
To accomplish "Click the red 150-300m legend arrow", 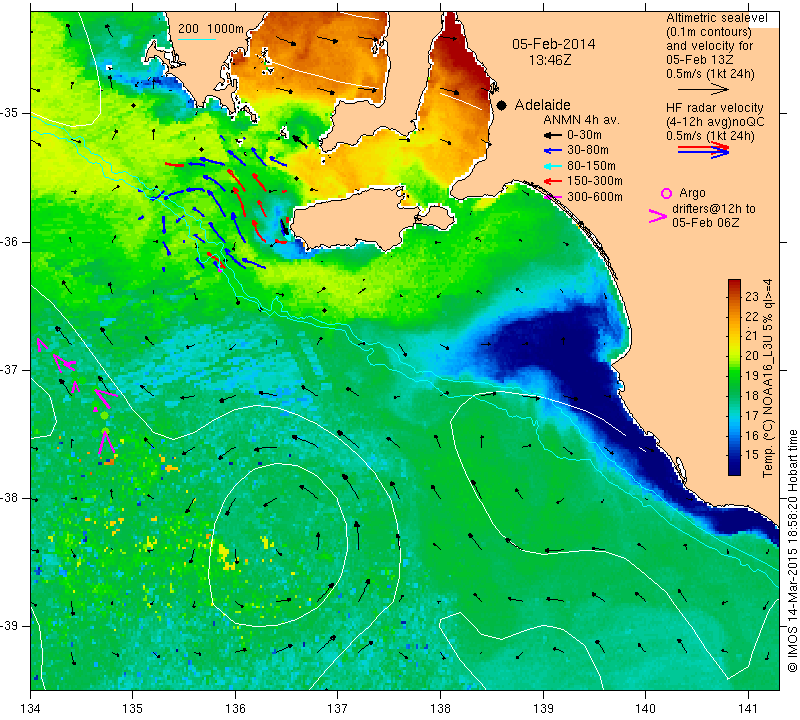I will pos(553,181).
